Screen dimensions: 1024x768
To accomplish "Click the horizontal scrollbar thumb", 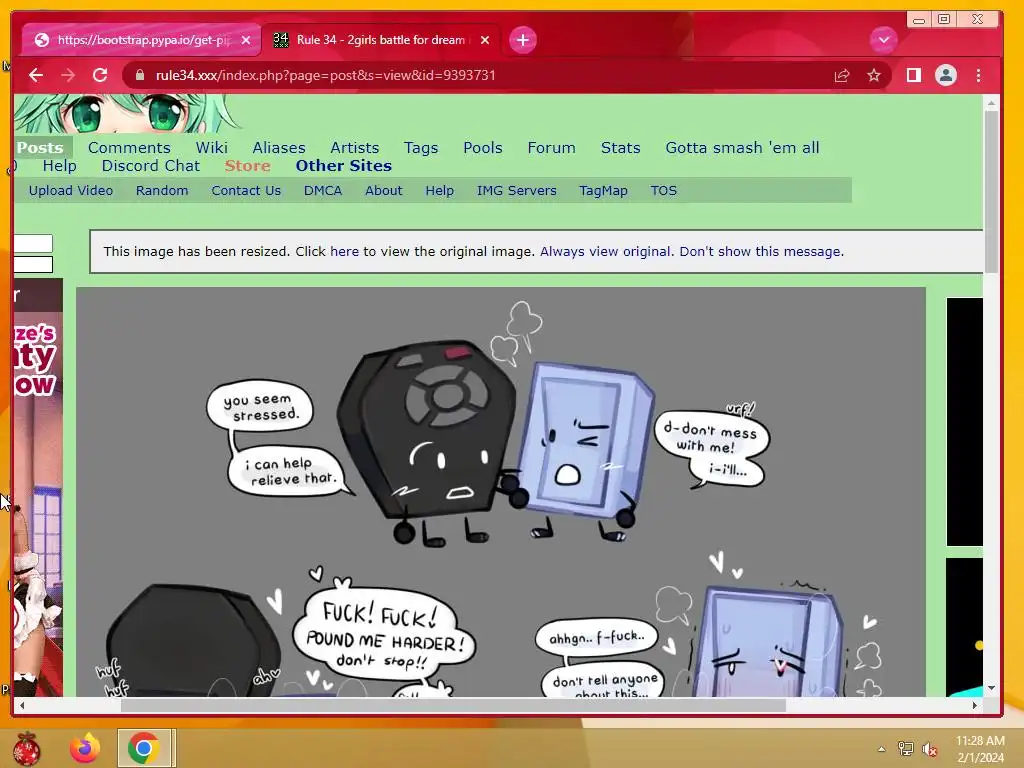I will click(x=453, y=705).
